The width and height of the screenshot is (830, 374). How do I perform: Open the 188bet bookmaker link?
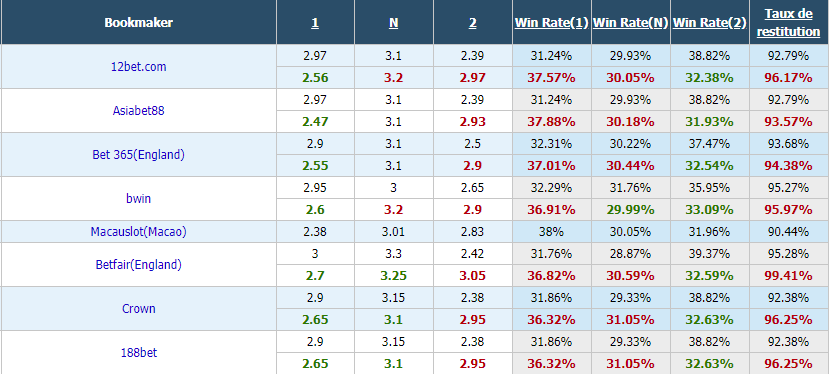(139, 352)
